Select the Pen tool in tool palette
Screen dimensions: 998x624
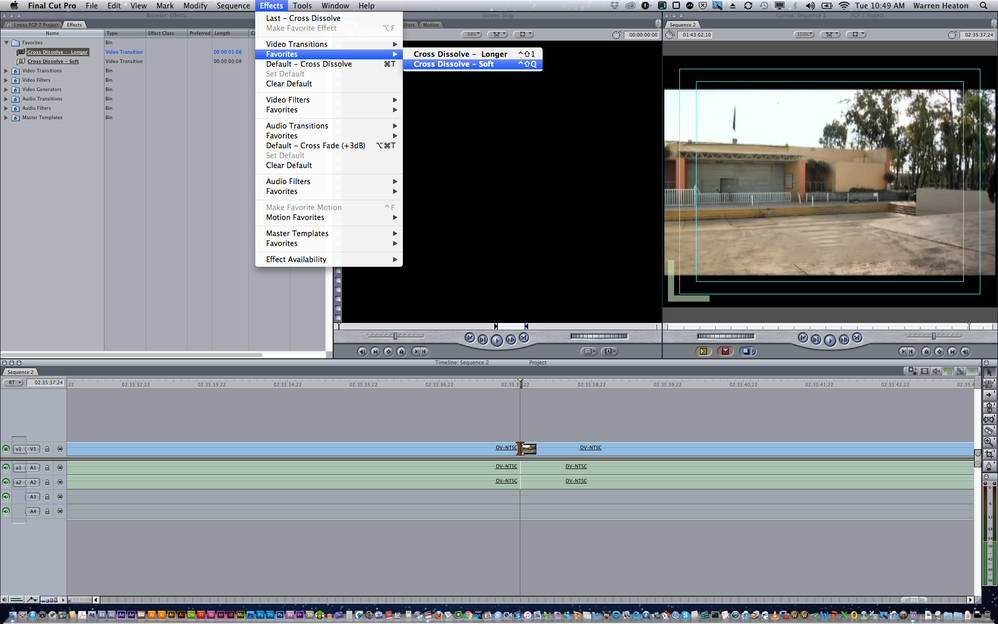(x=989, y=465)
